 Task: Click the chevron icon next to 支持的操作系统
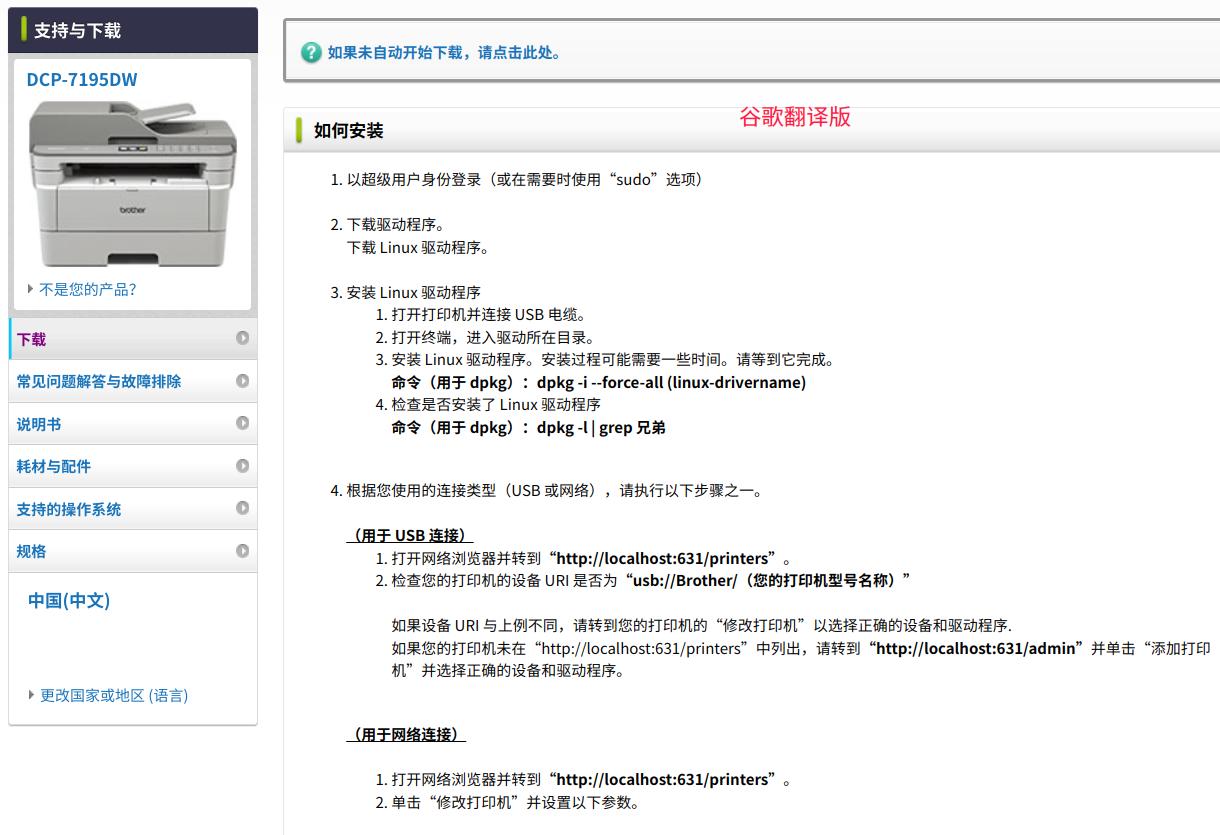point(243,508)
